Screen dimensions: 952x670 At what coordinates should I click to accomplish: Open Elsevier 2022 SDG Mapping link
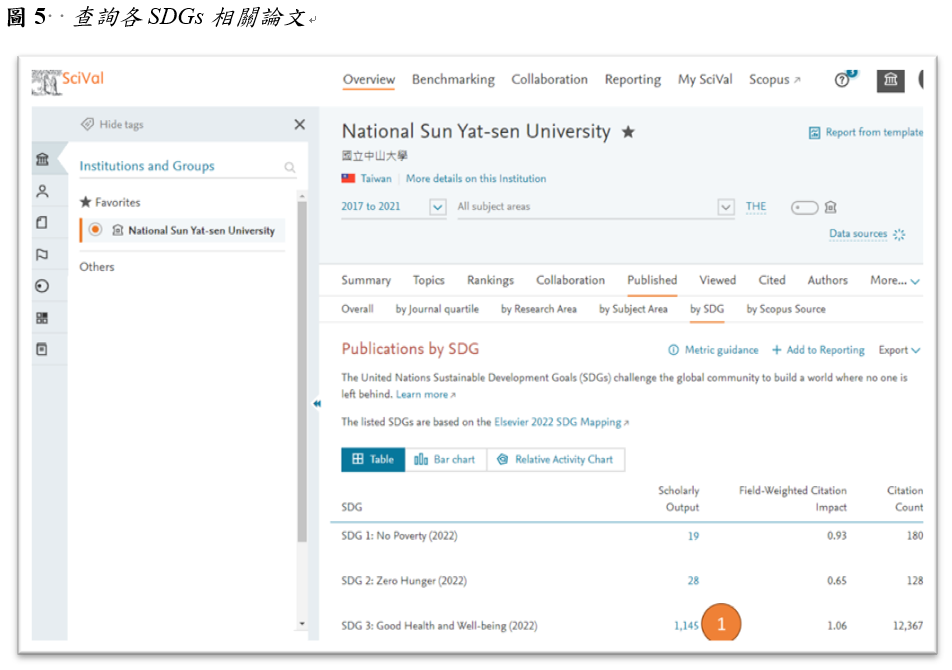(x=562, y=422)
